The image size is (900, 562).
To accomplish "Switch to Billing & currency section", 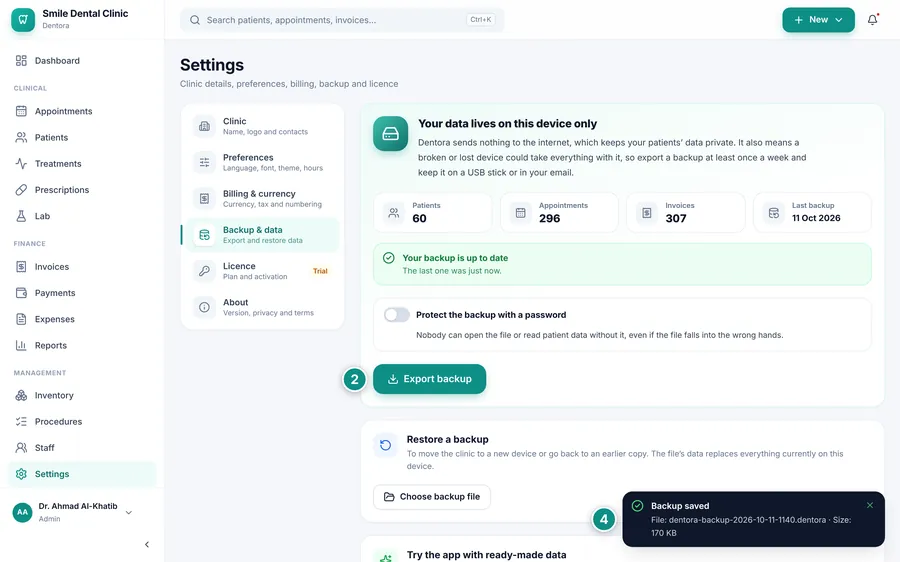I will 262,199.
